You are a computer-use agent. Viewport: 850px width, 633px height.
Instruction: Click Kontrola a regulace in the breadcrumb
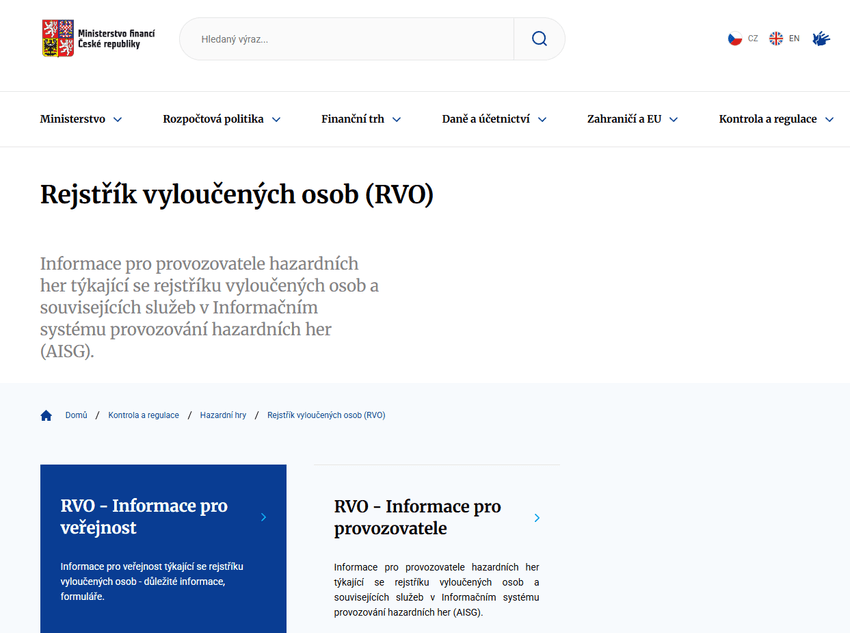point(143,414)
